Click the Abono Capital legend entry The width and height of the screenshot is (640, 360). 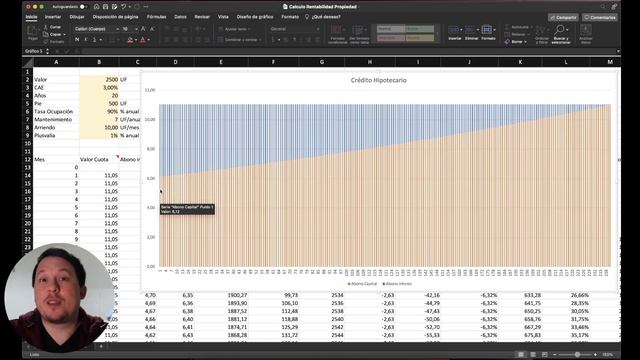tap(362, 284)
